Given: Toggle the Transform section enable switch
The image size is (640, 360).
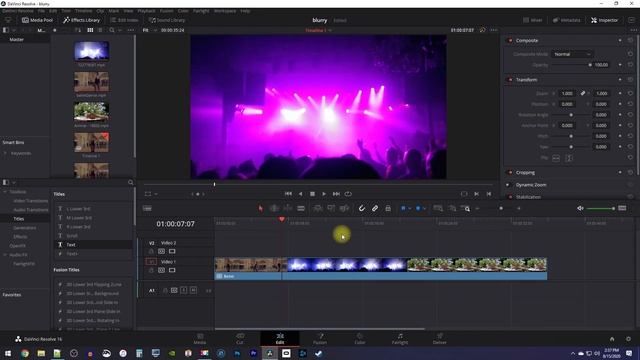Looking at the screenshot, I should (x=510, y=80).
